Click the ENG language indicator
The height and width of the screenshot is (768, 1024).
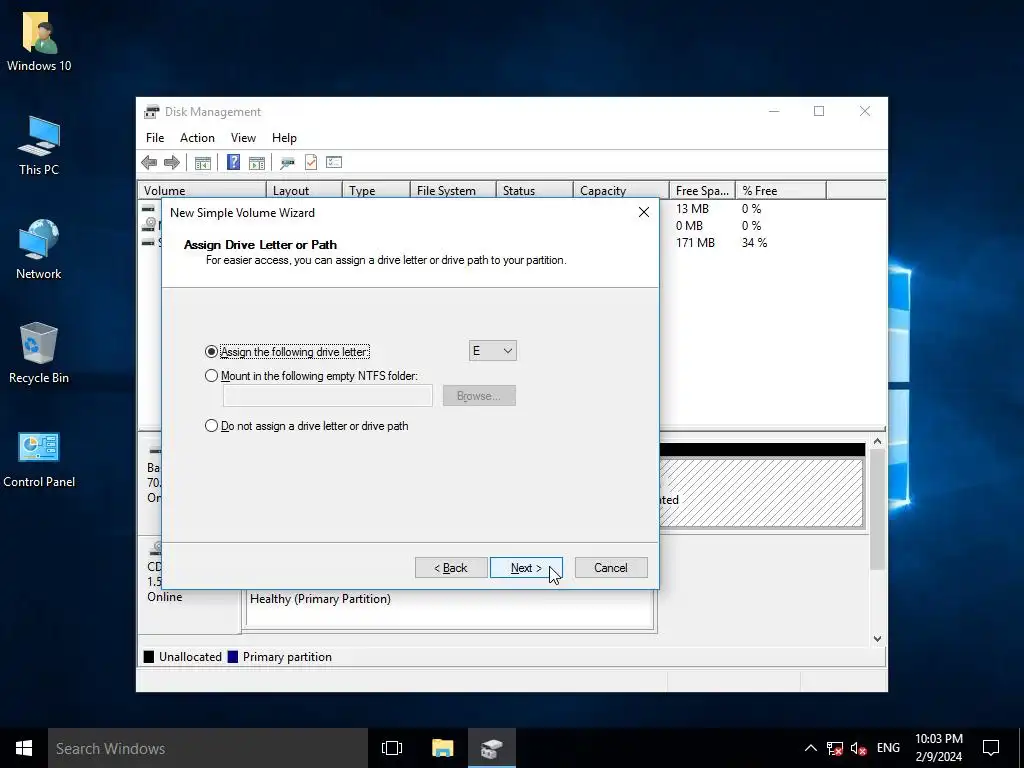pyautogui.click(x=888, y=748)
